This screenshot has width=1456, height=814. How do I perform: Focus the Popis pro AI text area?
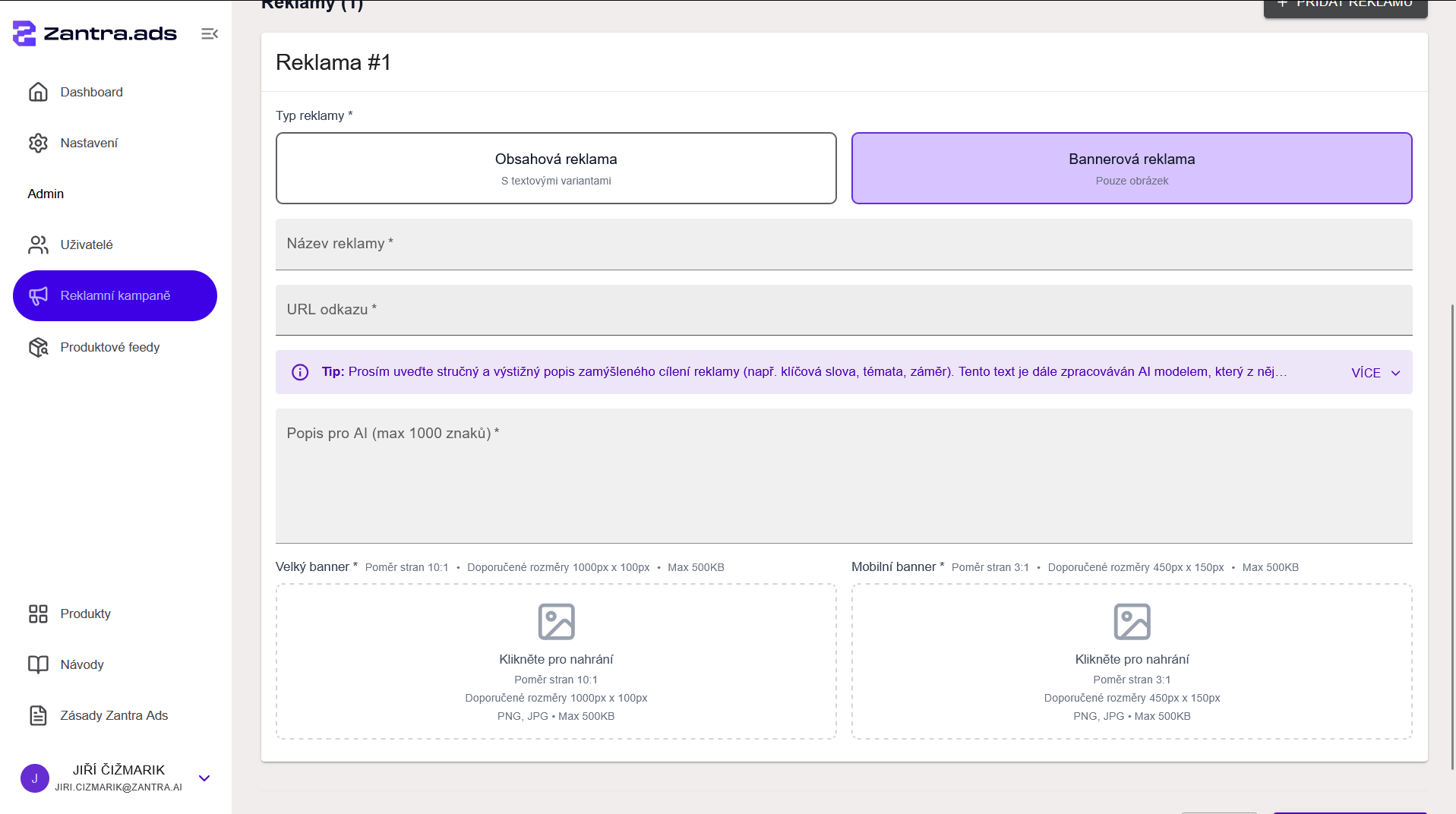tap(844, 476)
